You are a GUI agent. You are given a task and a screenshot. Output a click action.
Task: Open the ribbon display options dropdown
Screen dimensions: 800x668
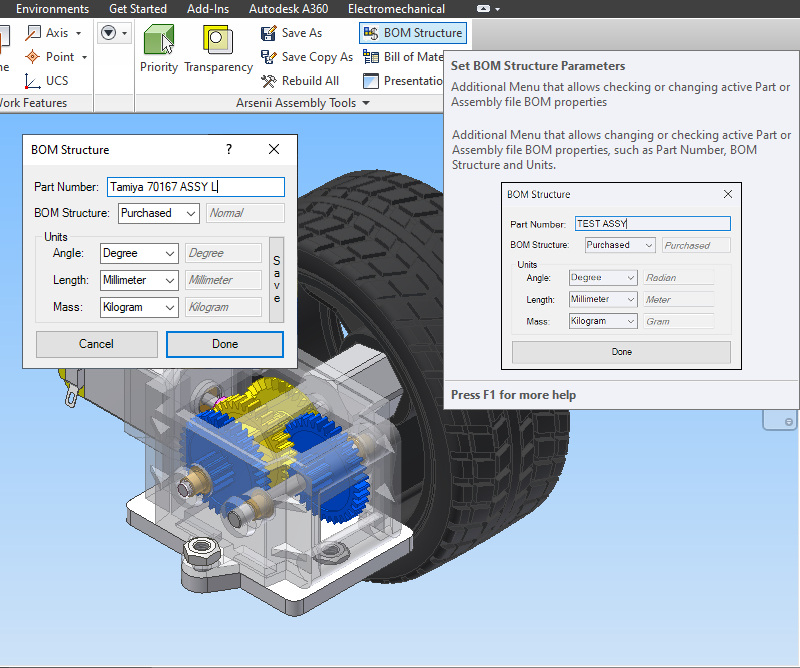[488, 9]
